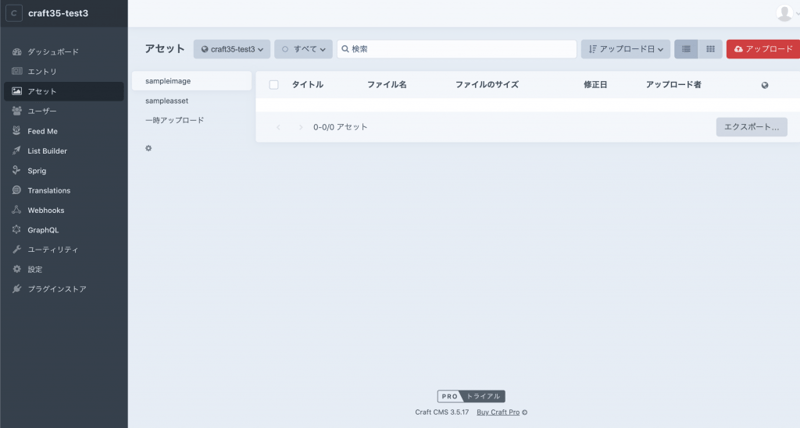This screenshot has width=800, height=428.
Task: Click the 0-0/0 アセット count text
Action: coord(340,127)
